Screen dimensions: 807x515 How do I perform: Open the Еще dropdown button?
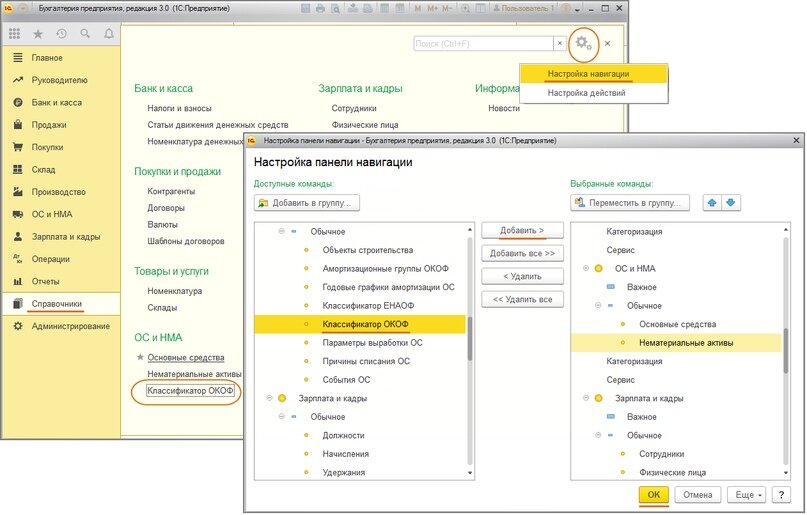click(x=747, y=495)
